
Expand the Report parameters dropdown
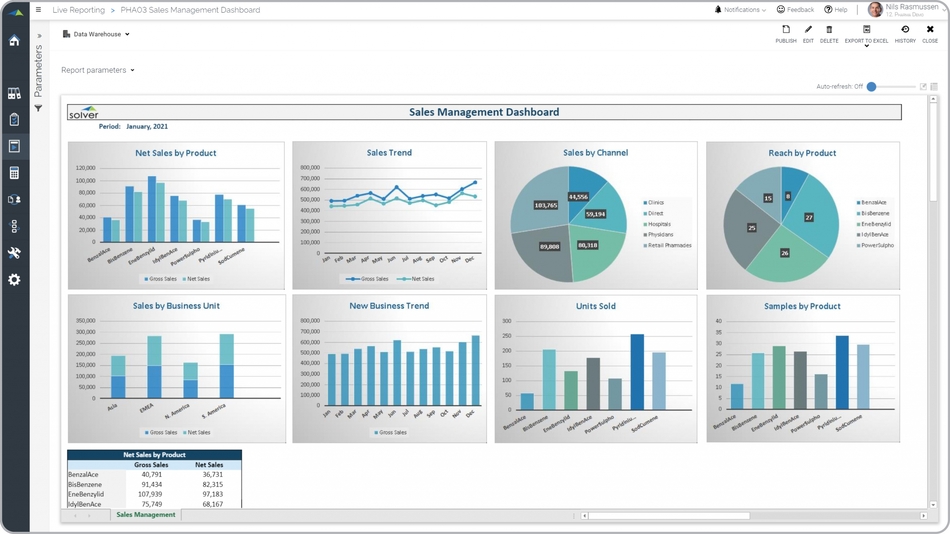(97, 70)
